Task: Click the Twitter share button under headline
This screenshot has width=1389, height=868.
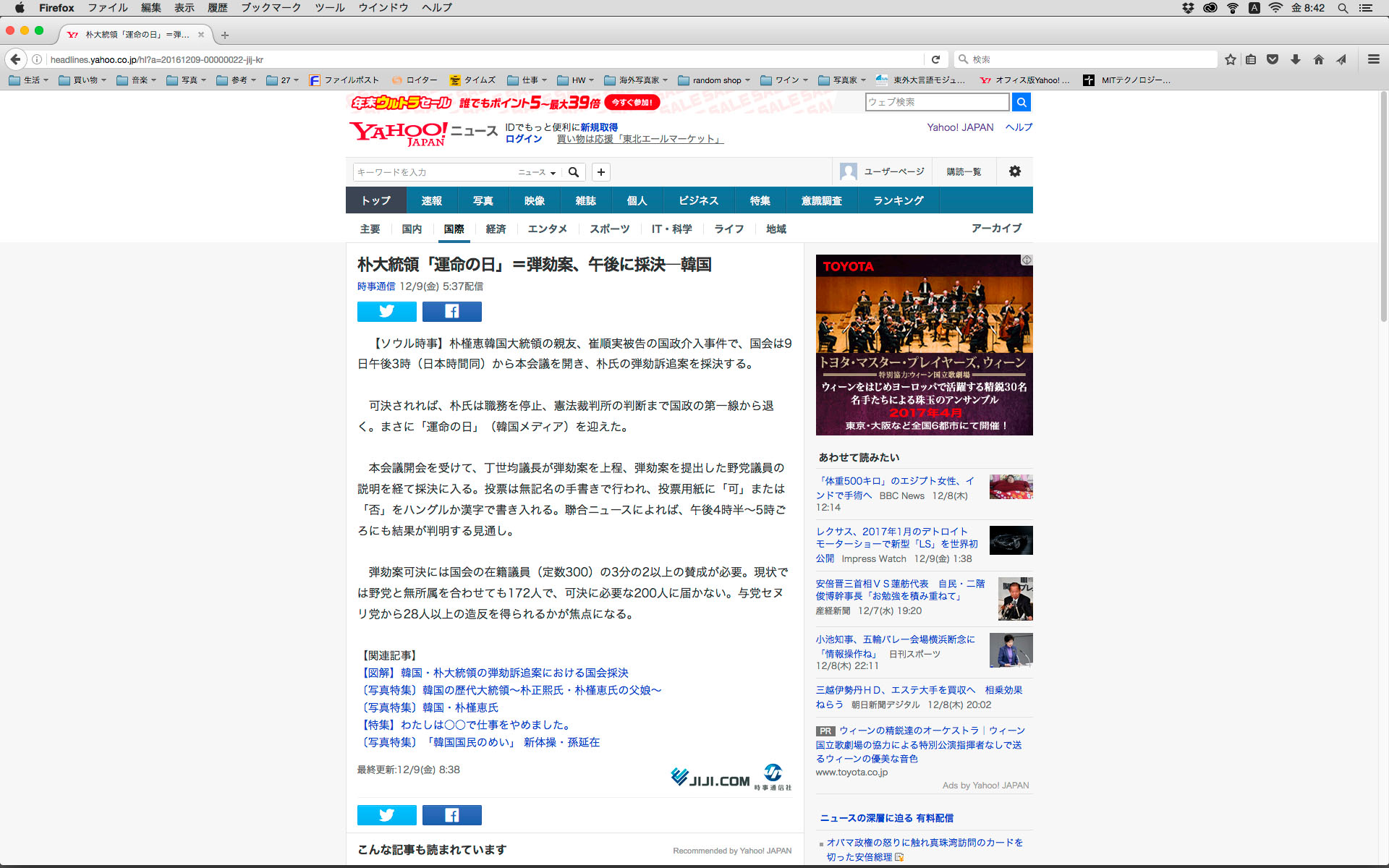Action: [x=386, y=312]
